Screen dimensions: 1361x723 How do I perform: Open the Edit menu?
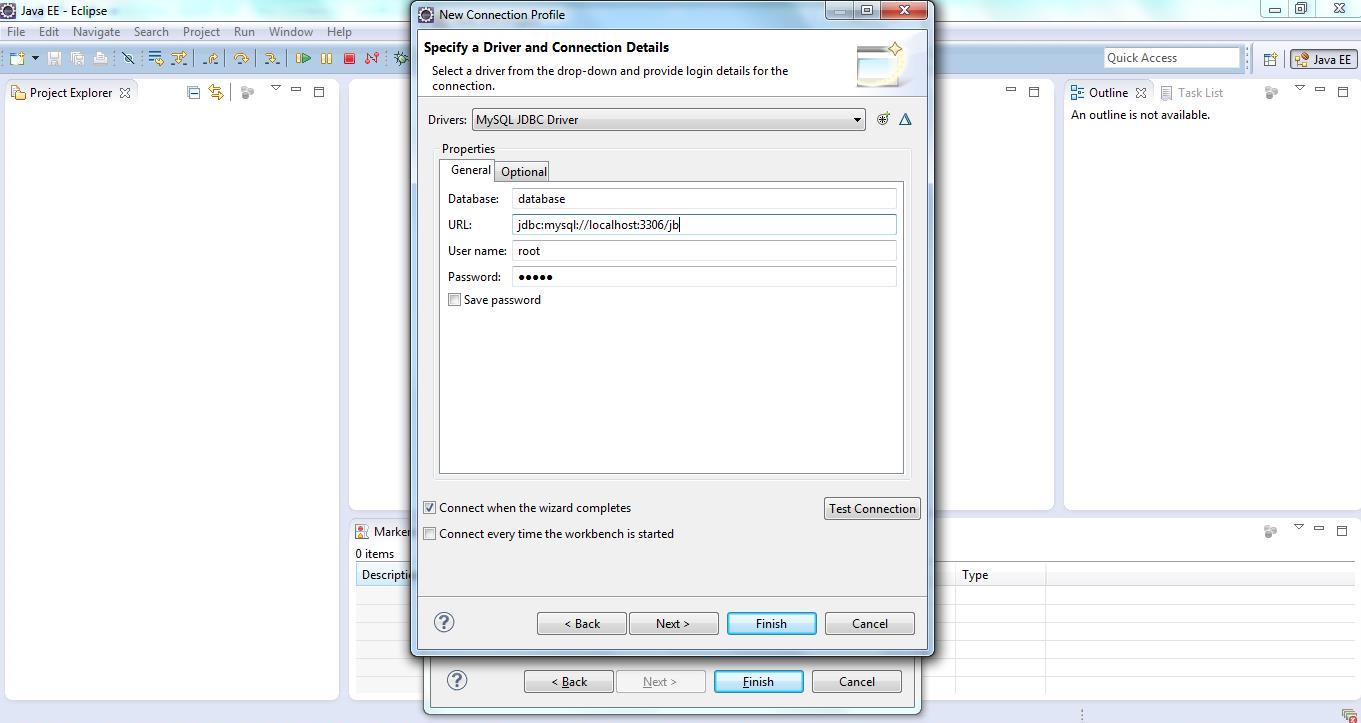tap(49, 31)
